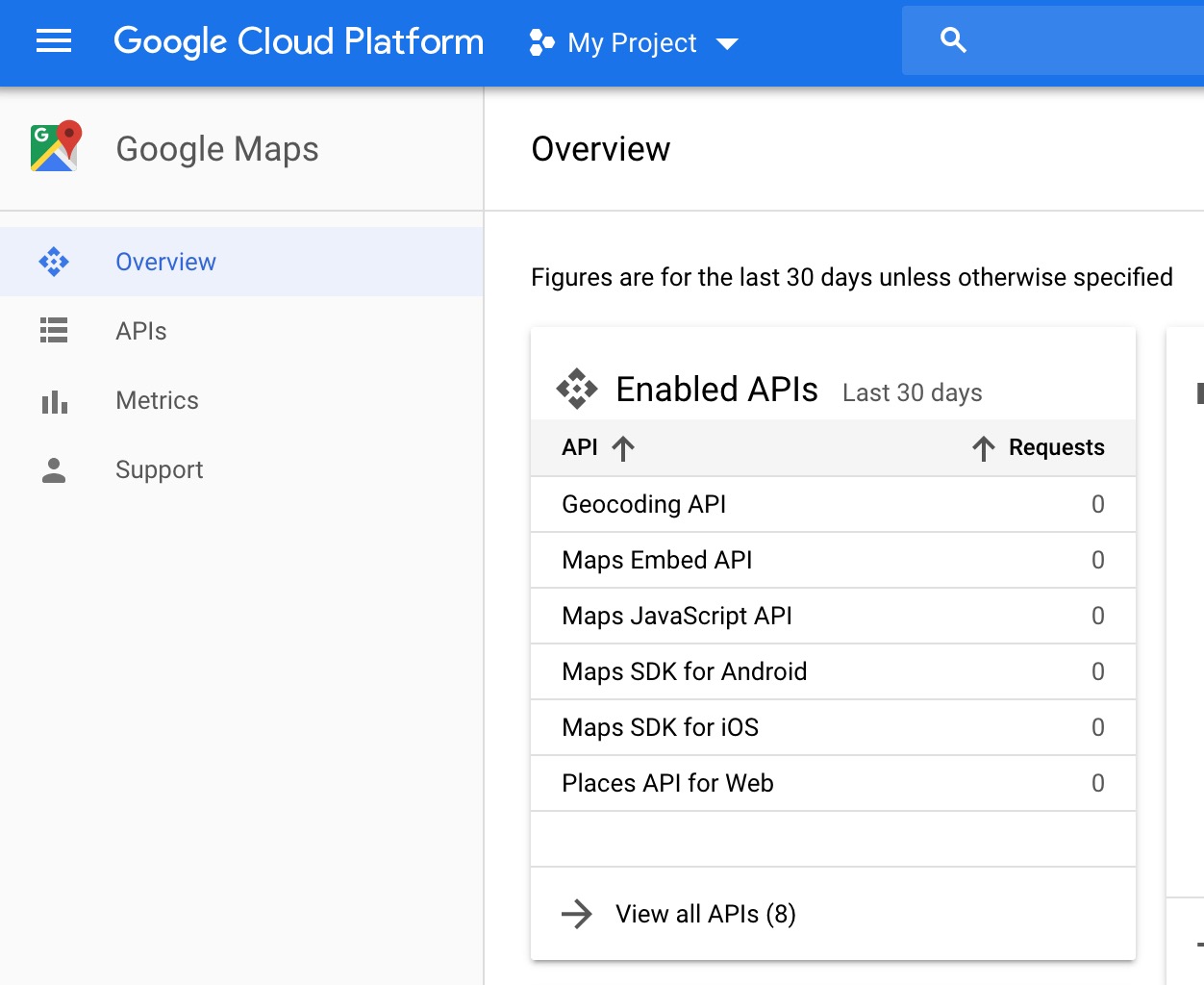1204x985 pixels.
Task: Select the APIs list icon in sidebar
Action: click(x=53, y=331)
